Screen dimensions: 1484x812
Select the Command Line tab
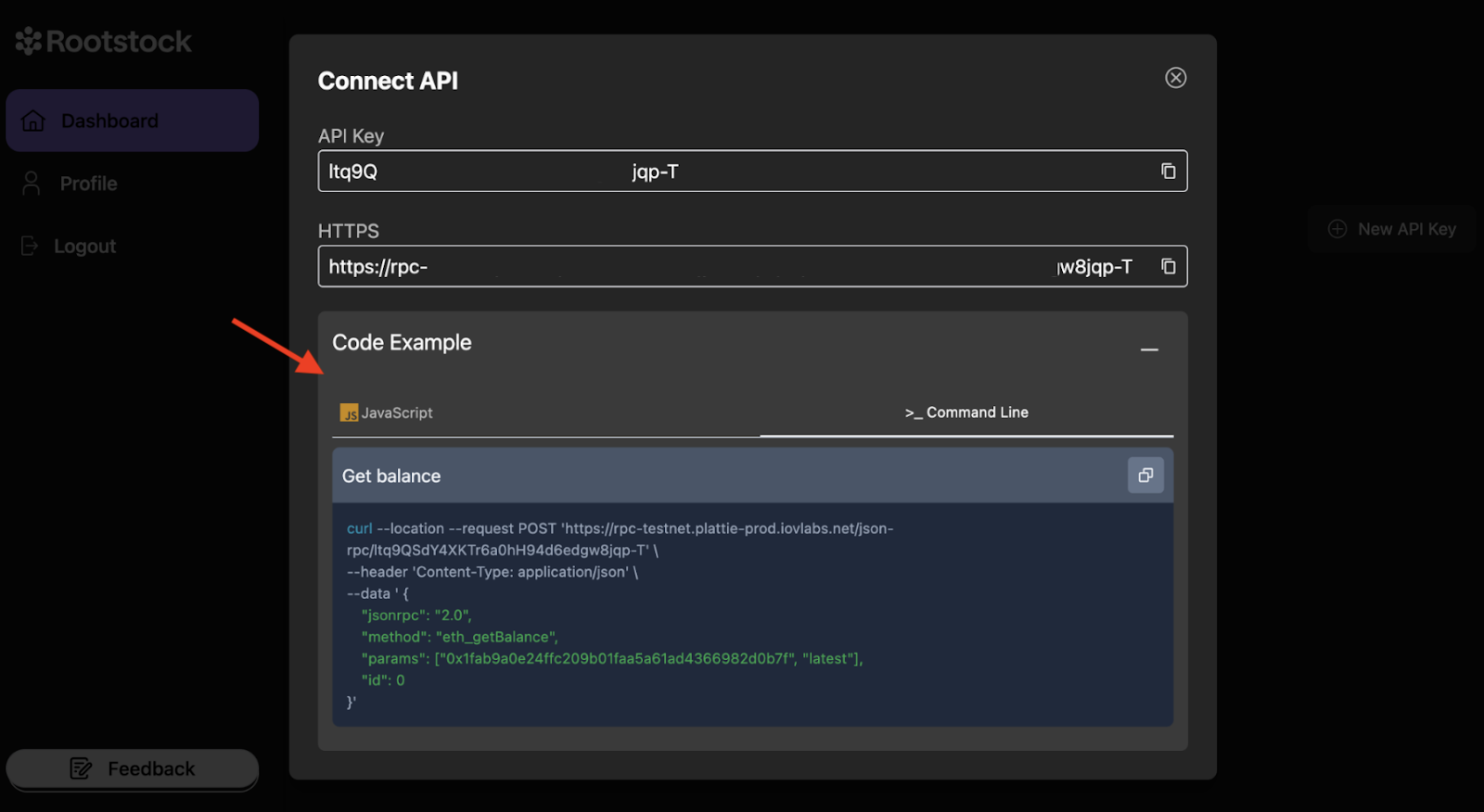(966, 412)
